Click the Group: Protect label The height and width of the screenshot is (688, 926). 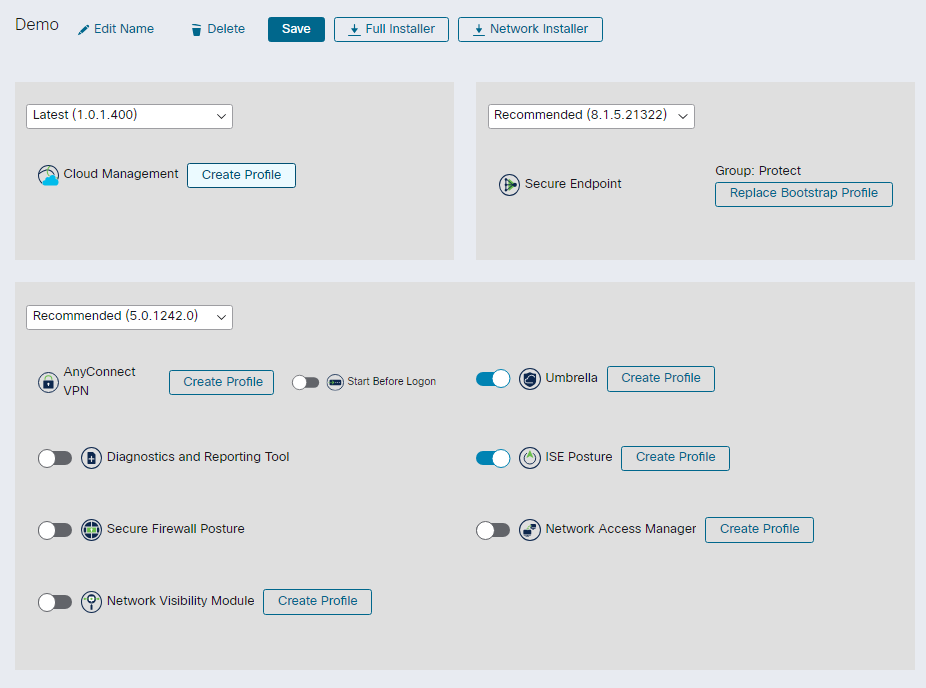[758, 171]
